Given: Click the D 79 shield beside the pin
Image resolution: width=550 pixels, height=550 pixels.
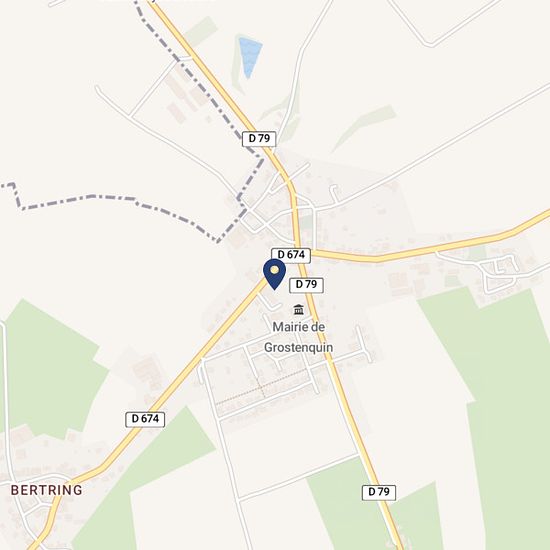Looking at the screenshot, I should point(306,285).
